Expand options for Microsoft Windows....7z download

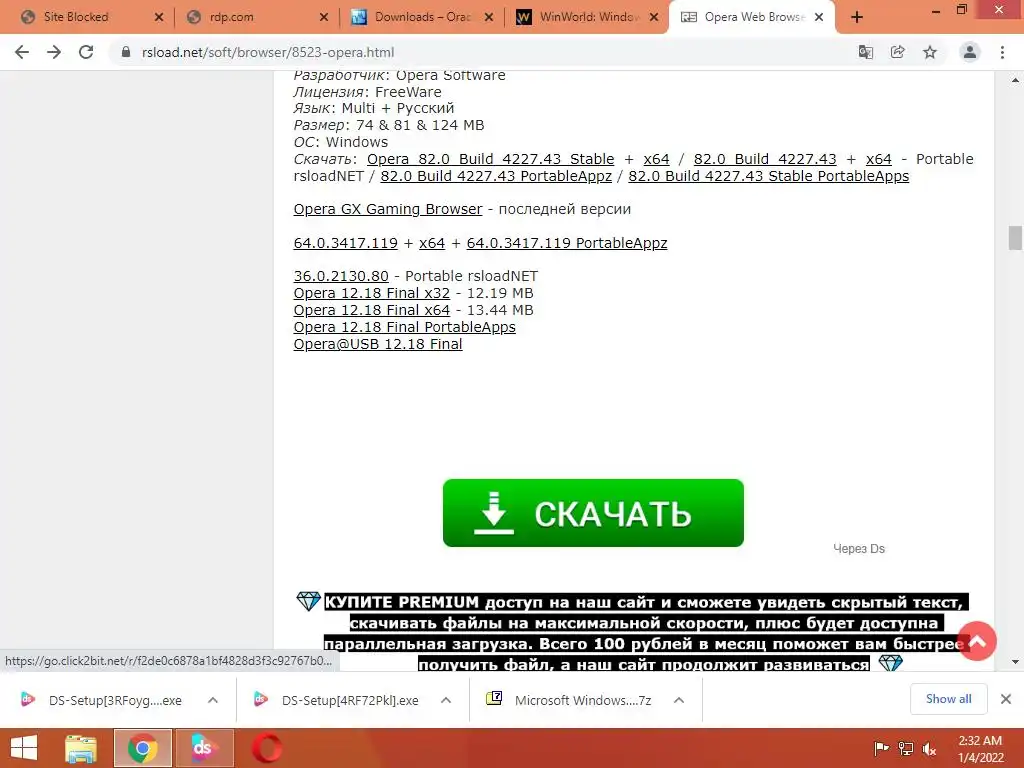click(679, 701)
